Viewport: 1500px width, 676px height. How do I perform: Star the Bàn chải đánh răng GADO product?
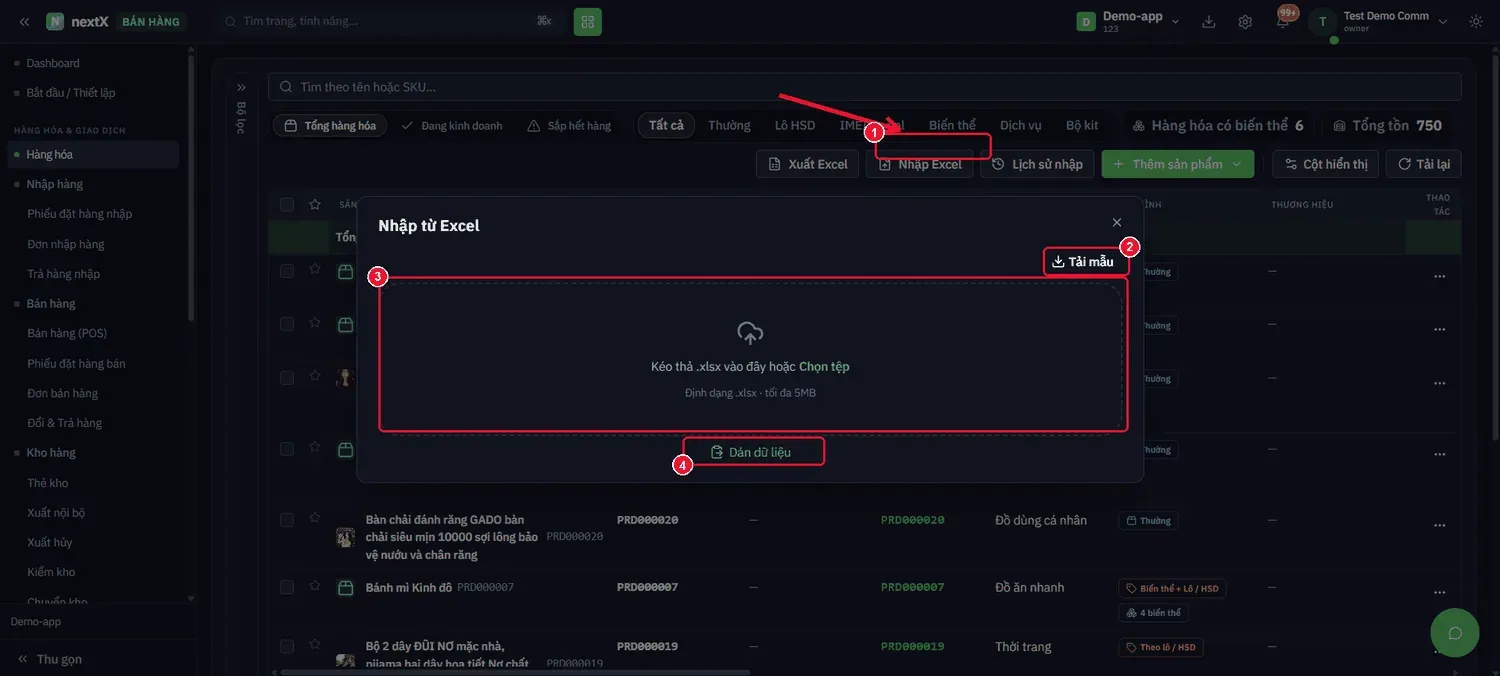(315, 518)
